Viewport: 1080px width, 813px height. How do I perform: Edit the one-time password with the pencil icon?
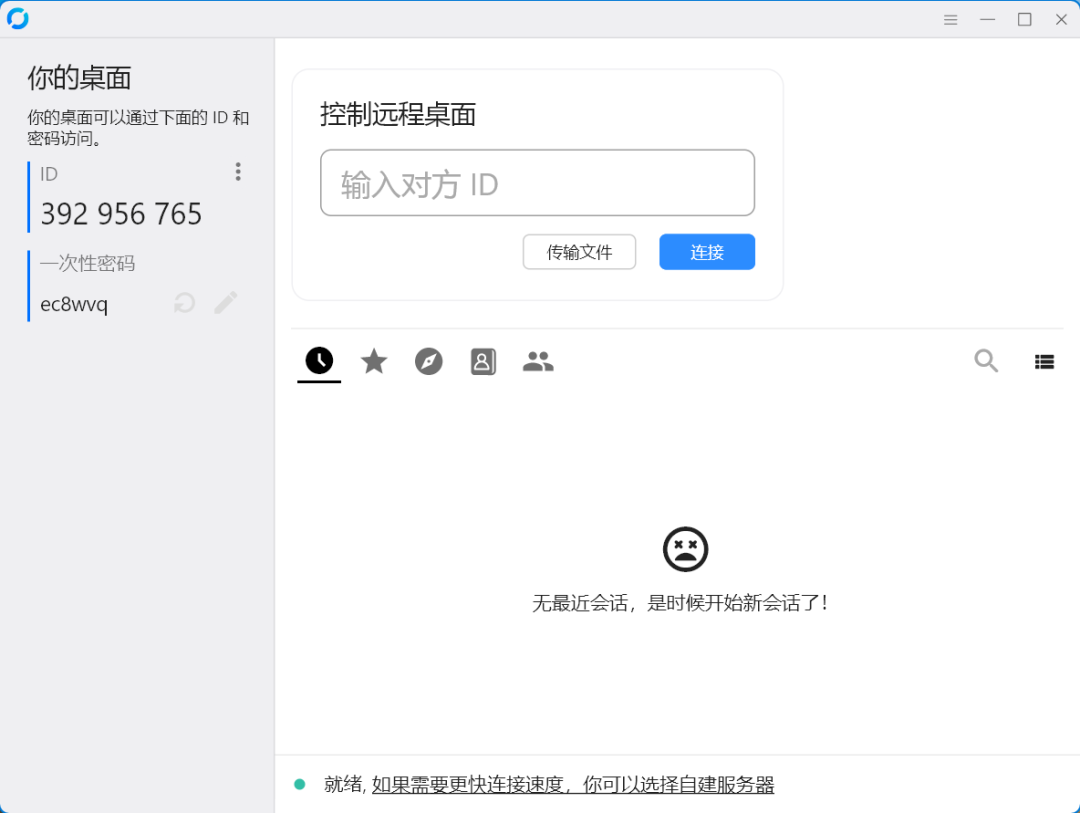[x=225, y=302]
